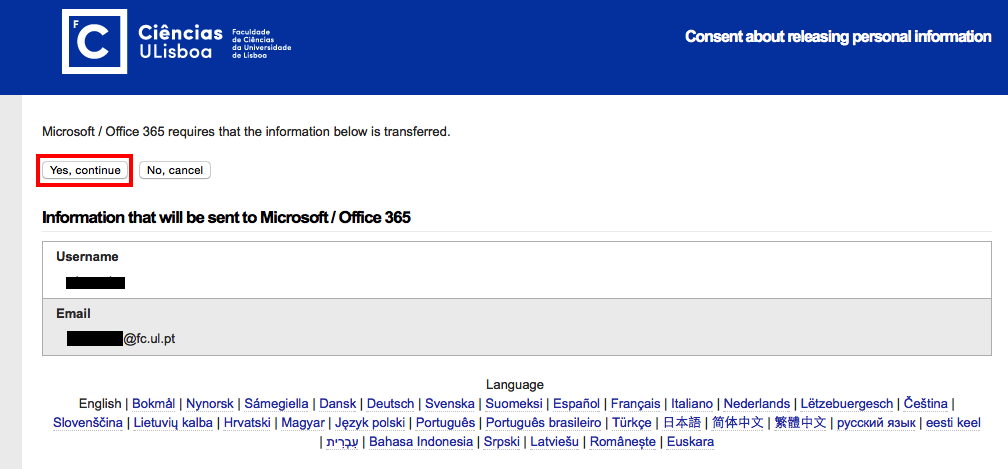Click the Yes, continue button
This screenshot has width=1008, height=469.
(85, 170)
